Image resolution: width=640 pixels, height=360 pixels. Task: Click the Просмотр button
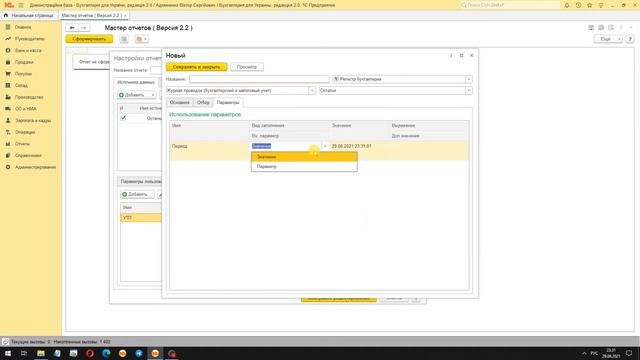click(x=247, y=67)
